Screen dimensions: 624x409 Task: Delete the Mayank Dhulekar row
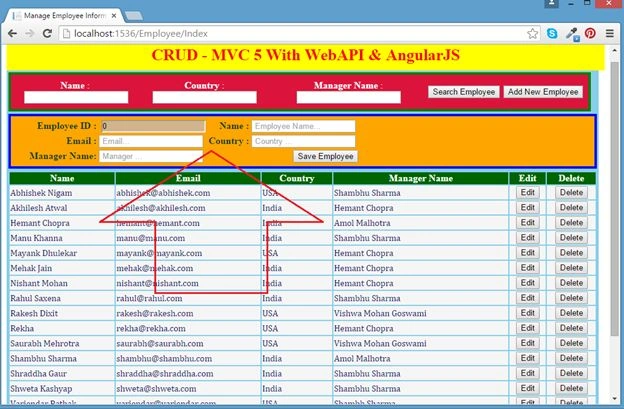571,253
